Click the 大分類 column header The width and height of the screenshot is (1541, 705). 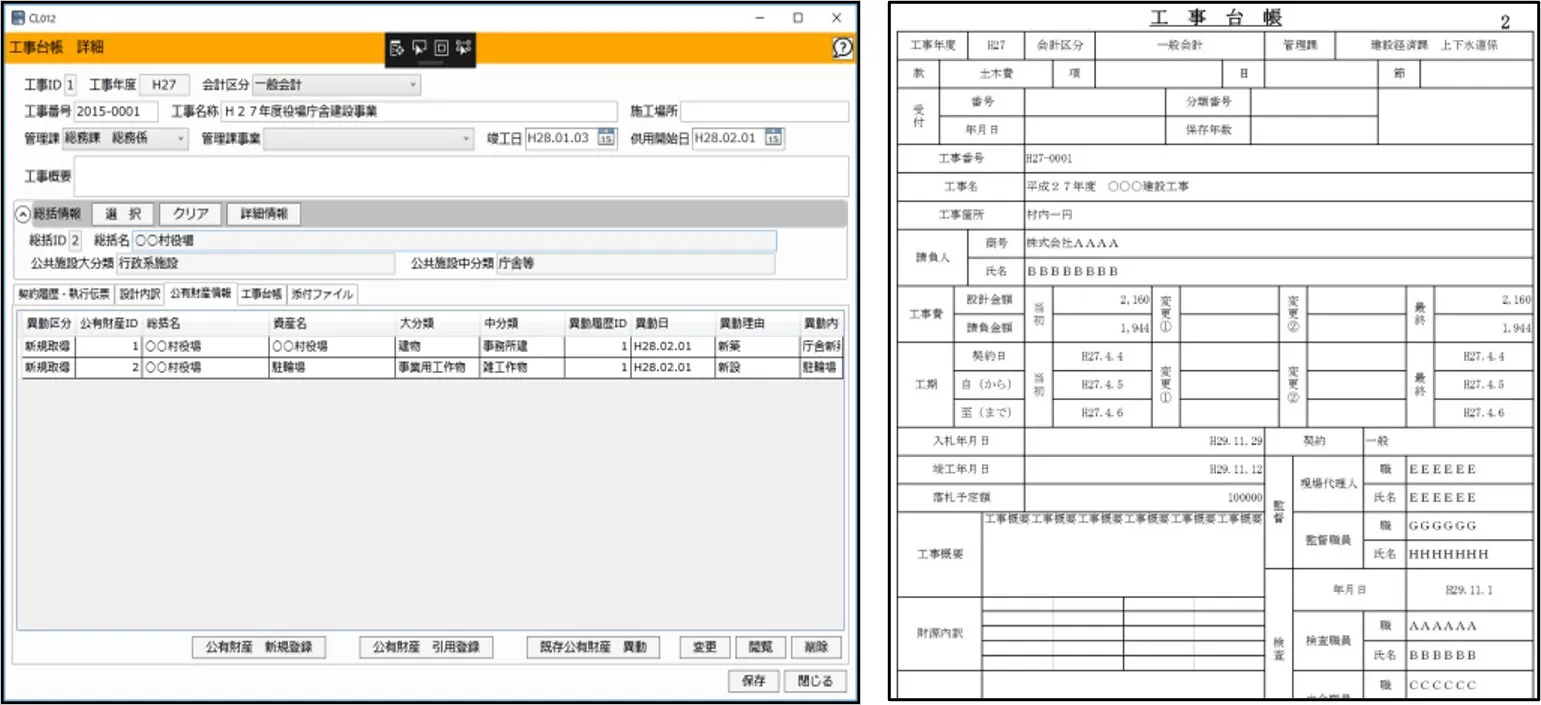tap(438, 324)
